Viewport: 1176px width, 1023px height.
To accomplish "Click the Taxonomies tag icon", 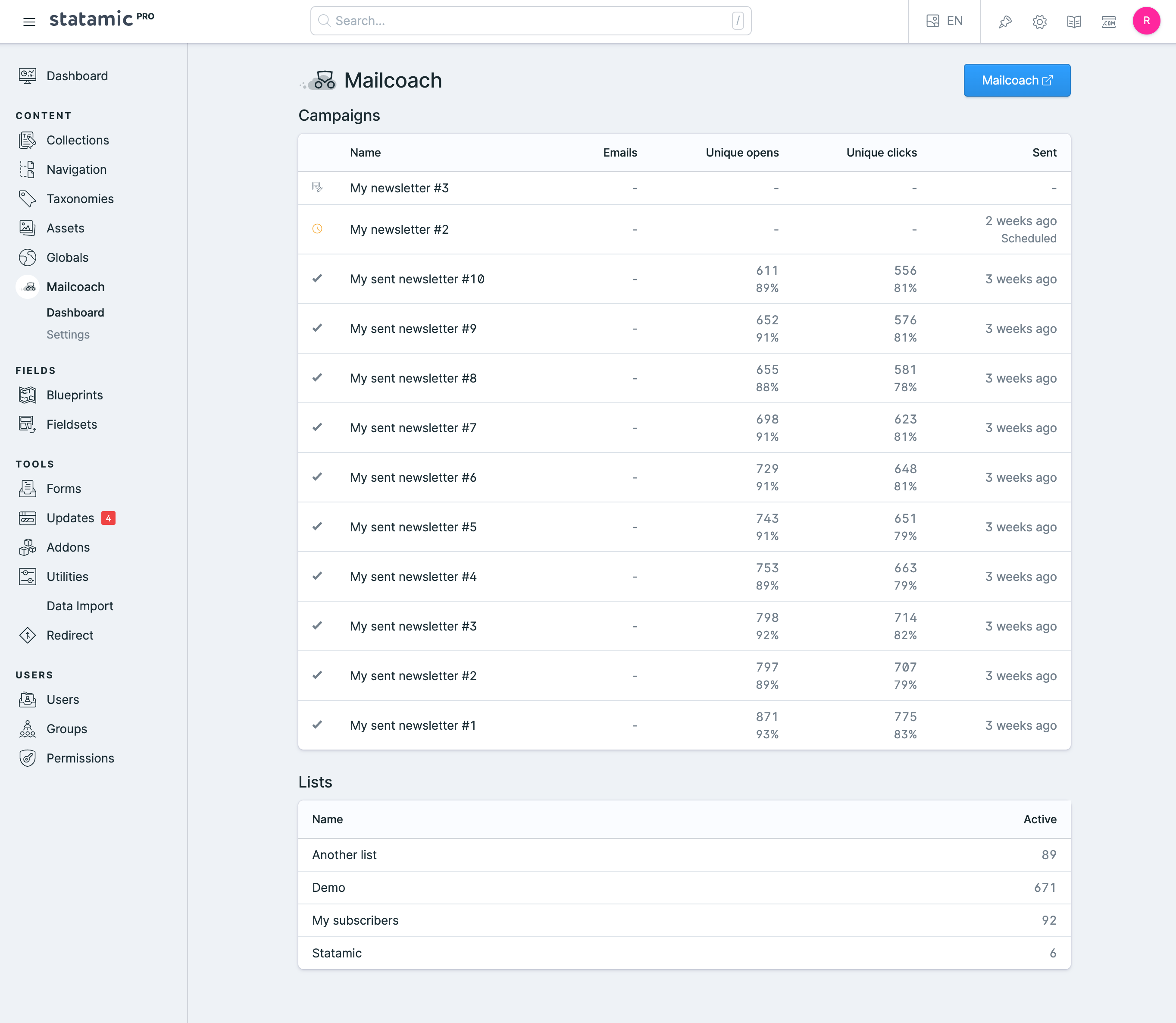I will pyautogui.click(x=28, y=199).
